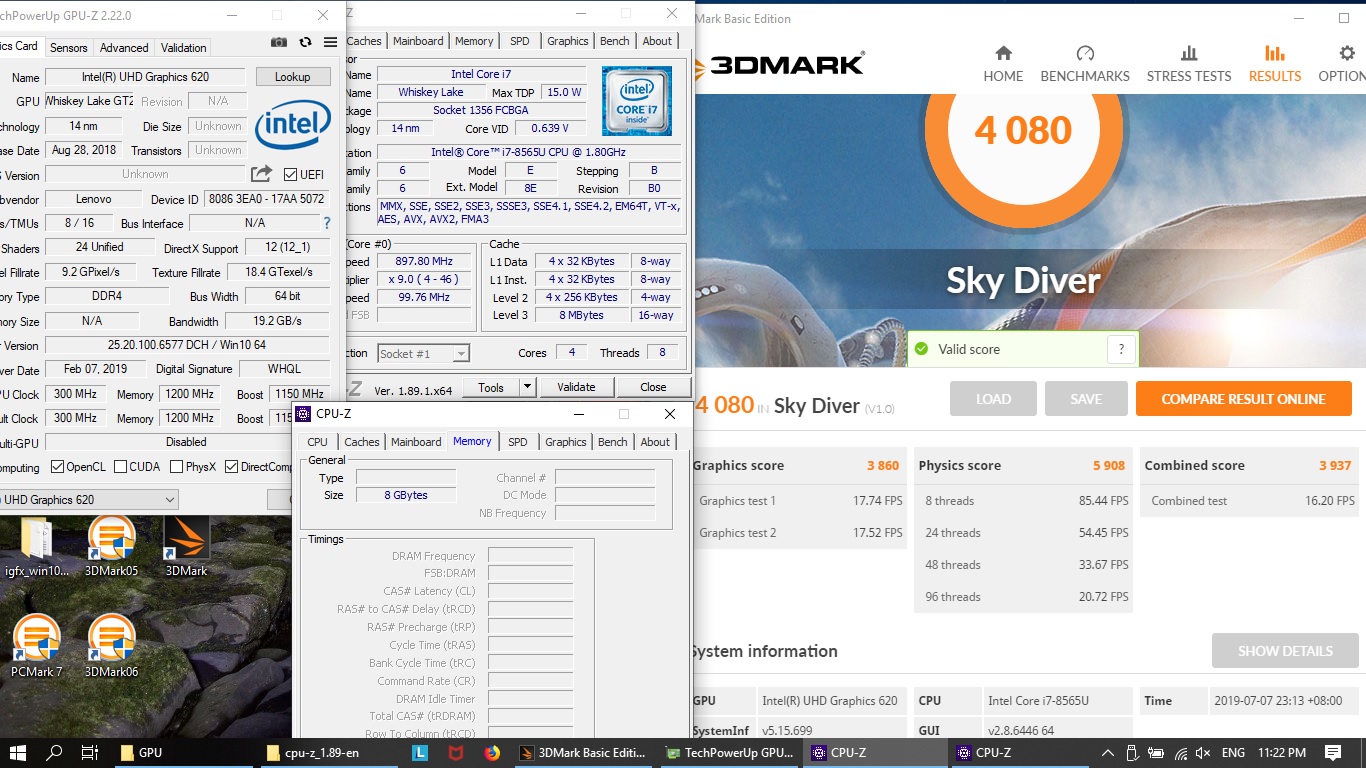Open CPU tab in the Memory CPU-Z window
This screenshot has width=1366, height=768.
[x=318, y=442]
